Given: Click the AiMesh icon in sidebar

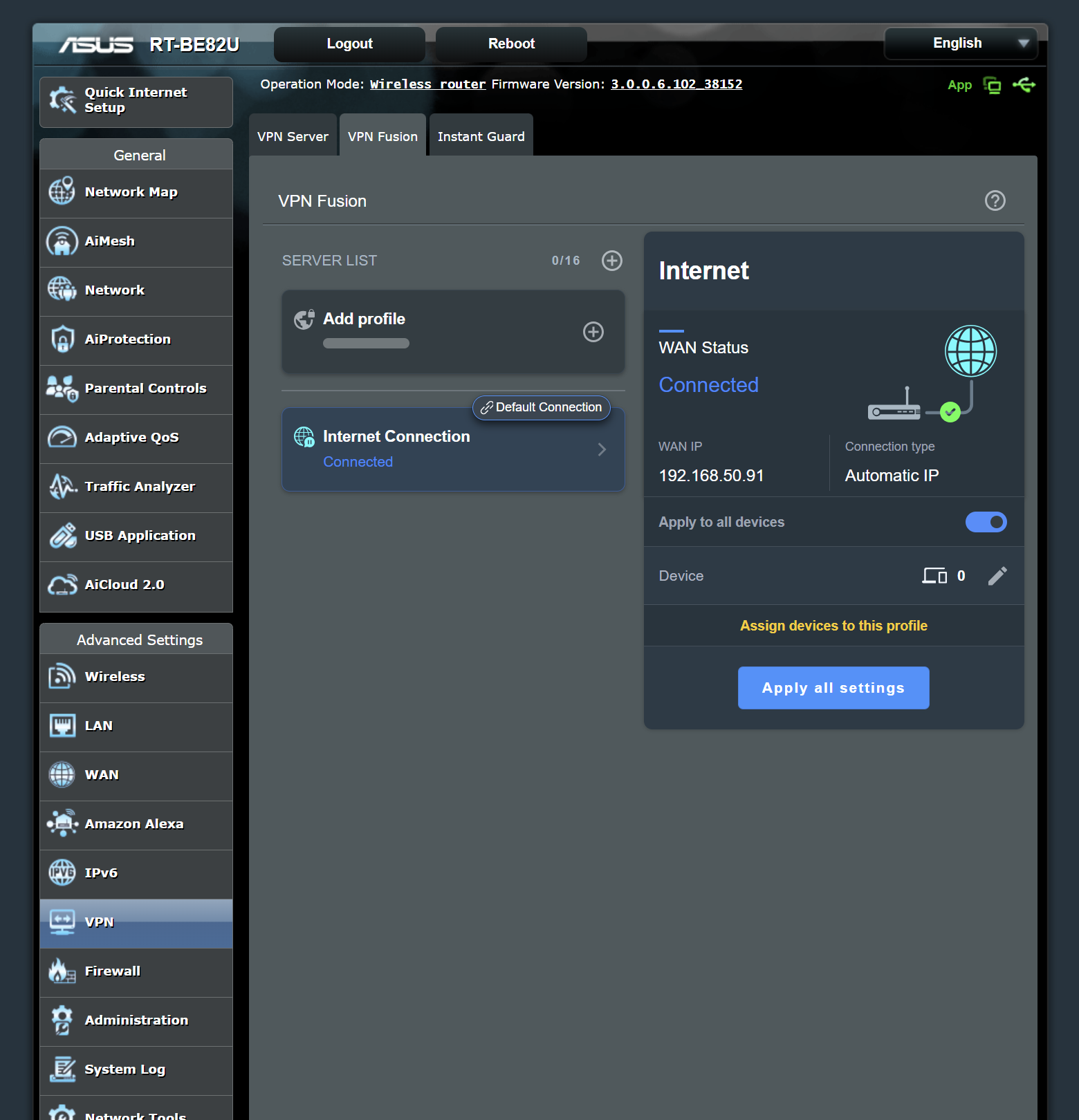Looking at the screenshot, I should (x=62, y=241).
